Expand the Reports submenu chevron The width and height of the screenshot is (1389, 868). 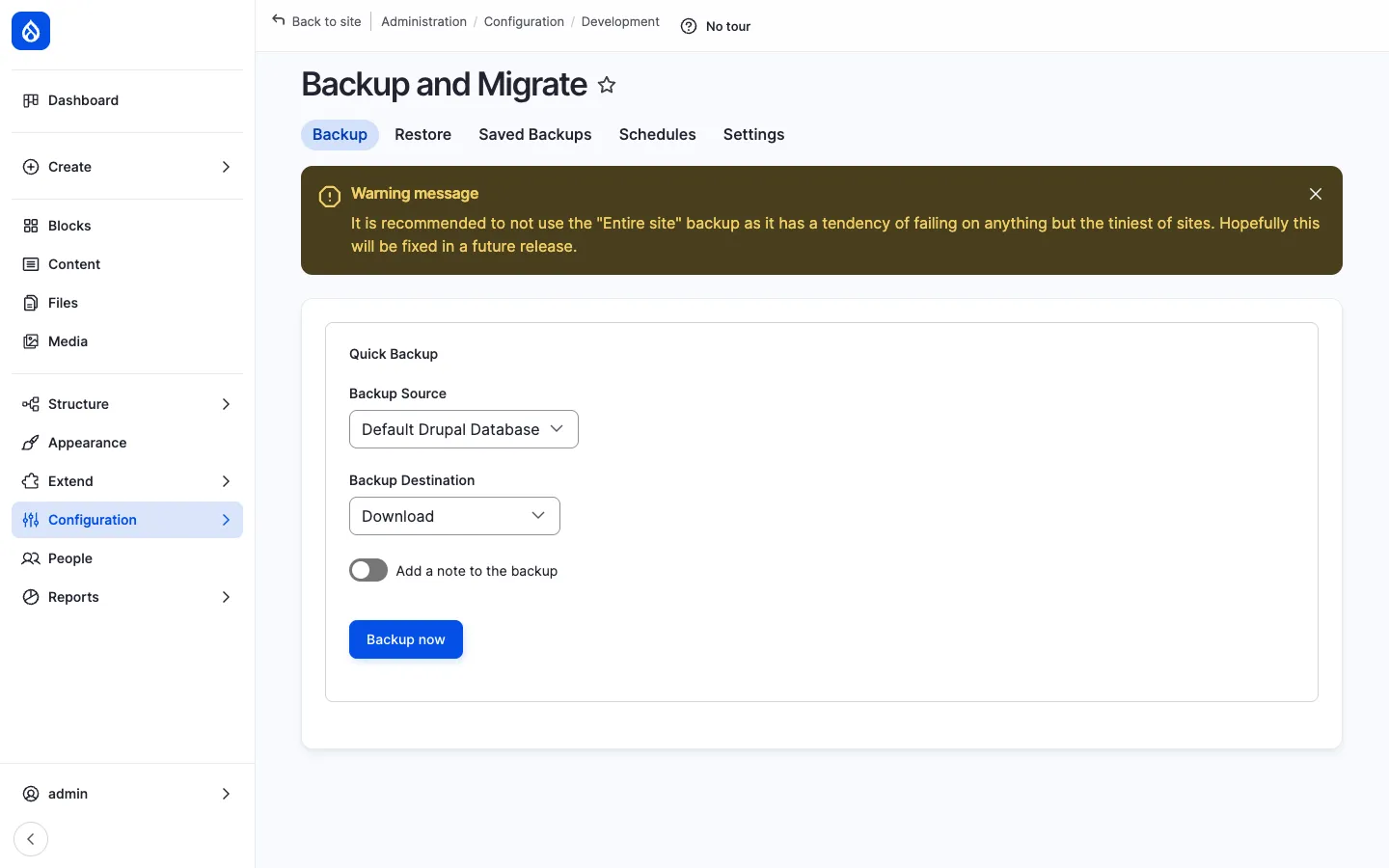pos(226,597)
